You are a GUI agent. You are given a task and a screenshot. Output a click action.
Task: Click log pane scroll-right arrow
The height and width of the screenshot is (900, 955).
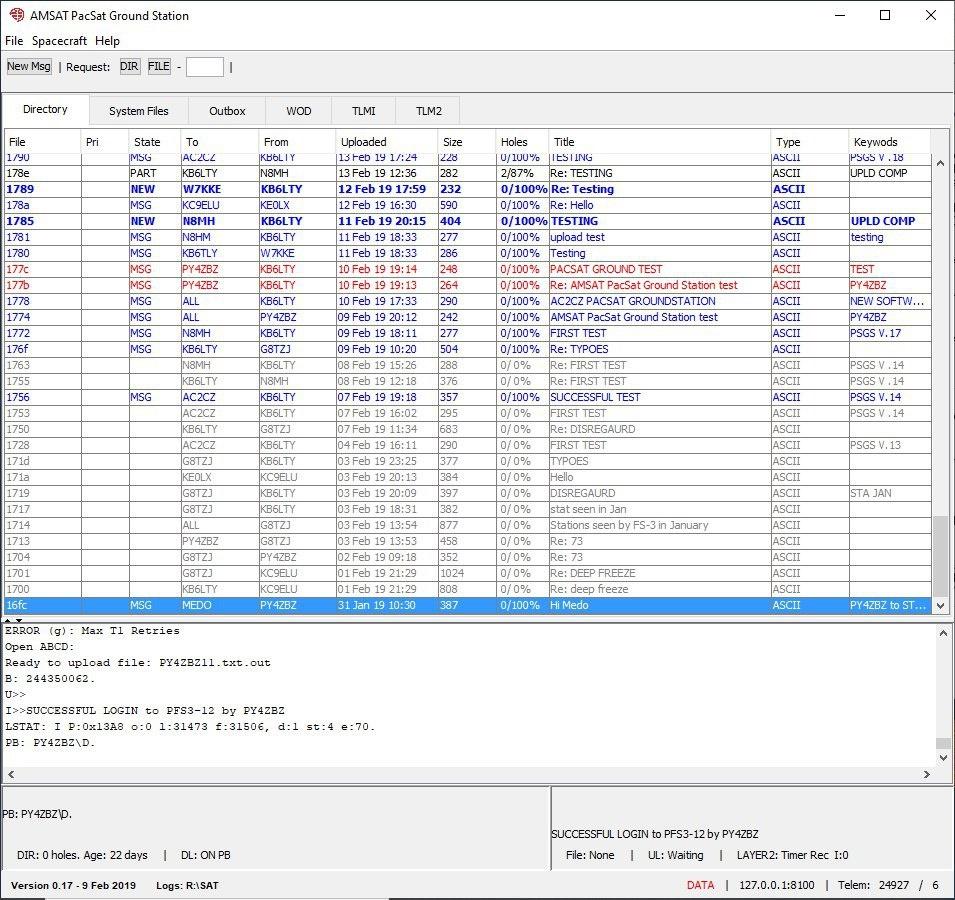point(927,774)
